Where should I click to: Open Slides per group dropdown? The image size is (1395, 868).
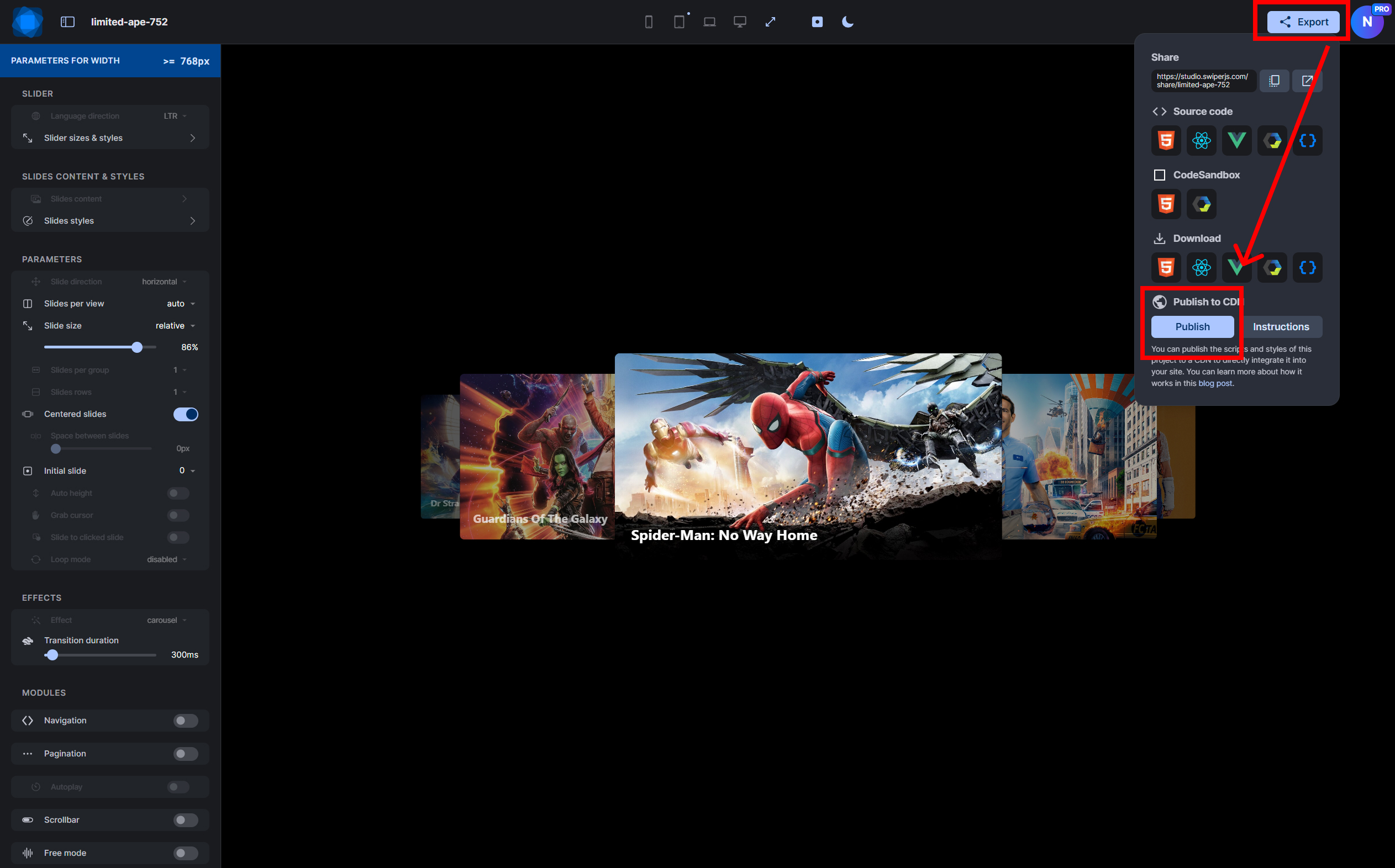(x=180, y=371)
